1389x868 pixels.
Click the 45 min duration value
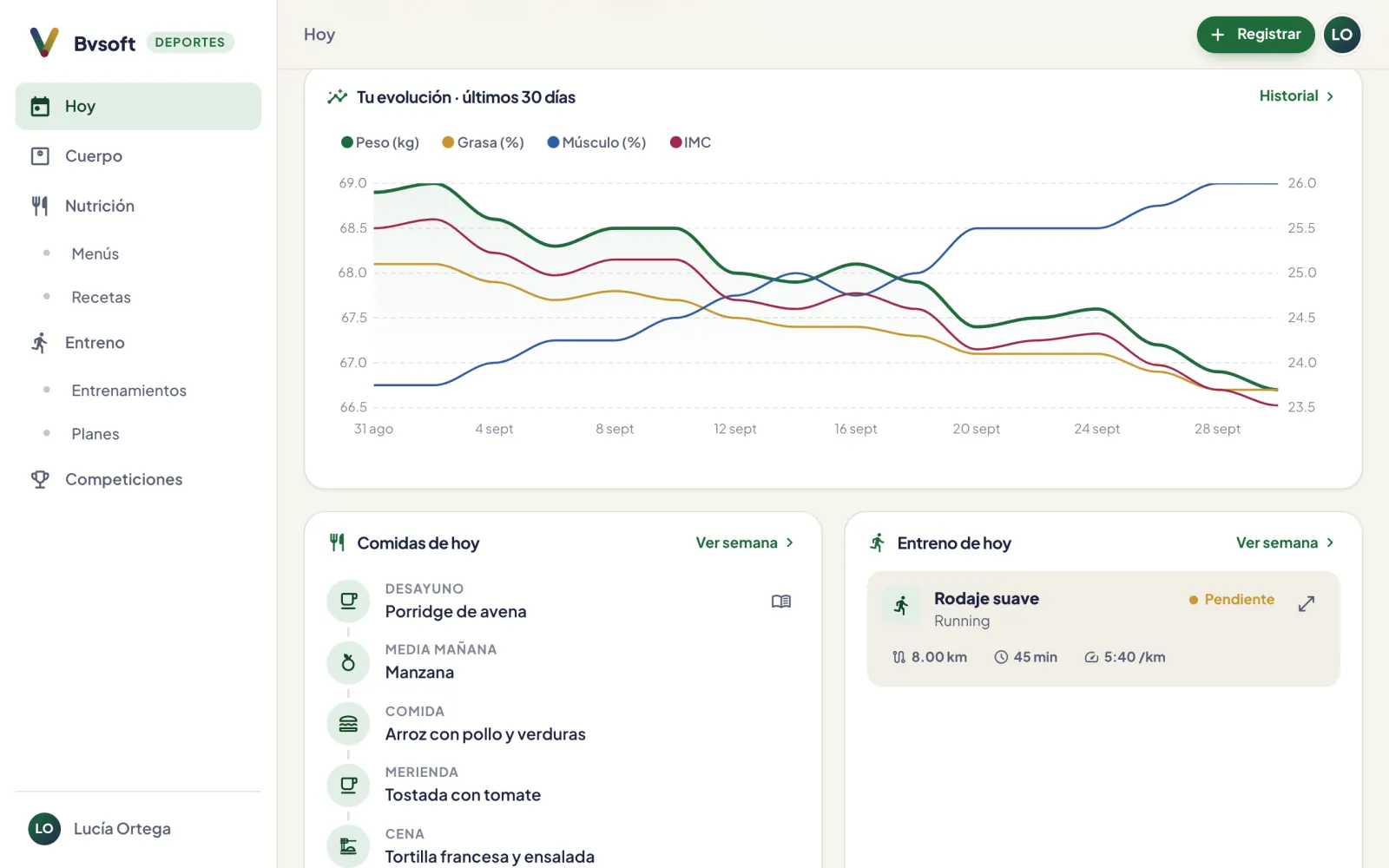(1026, 657)
